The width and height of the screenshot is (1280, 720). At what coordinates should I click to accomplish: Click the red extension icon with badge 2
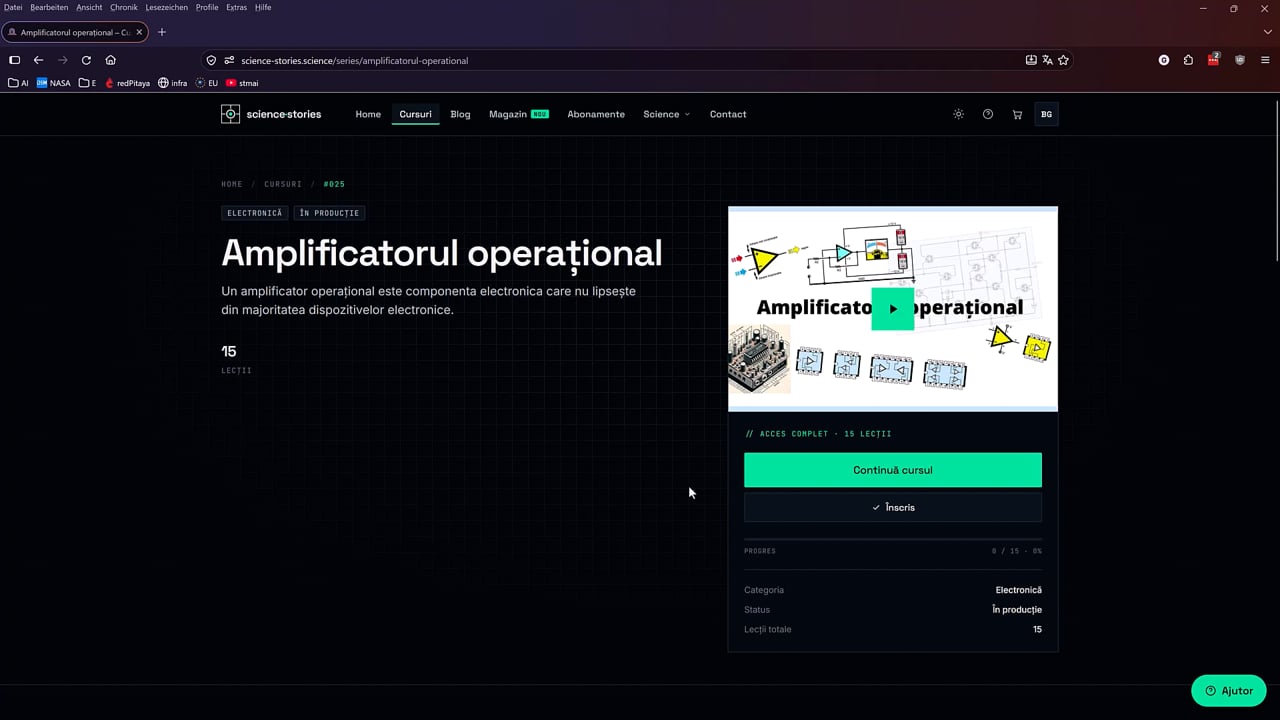coord(1213,60)
